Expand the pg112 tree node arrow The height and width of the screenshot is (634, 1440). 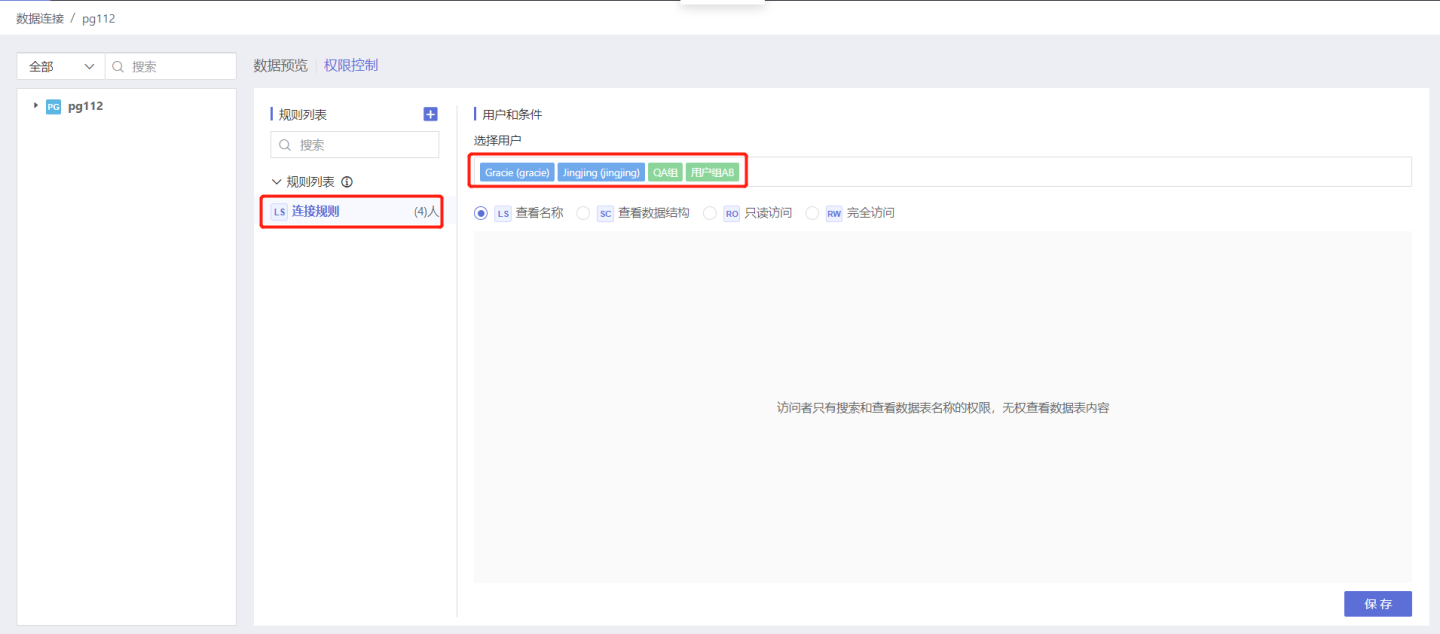36,105
